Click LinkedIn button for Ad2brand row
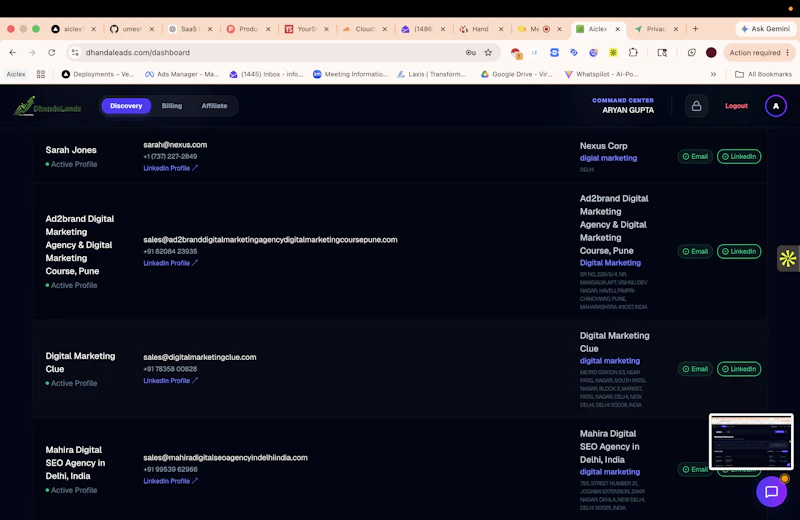The height and width of the screenshot is (520, 800). coord(739,252)
